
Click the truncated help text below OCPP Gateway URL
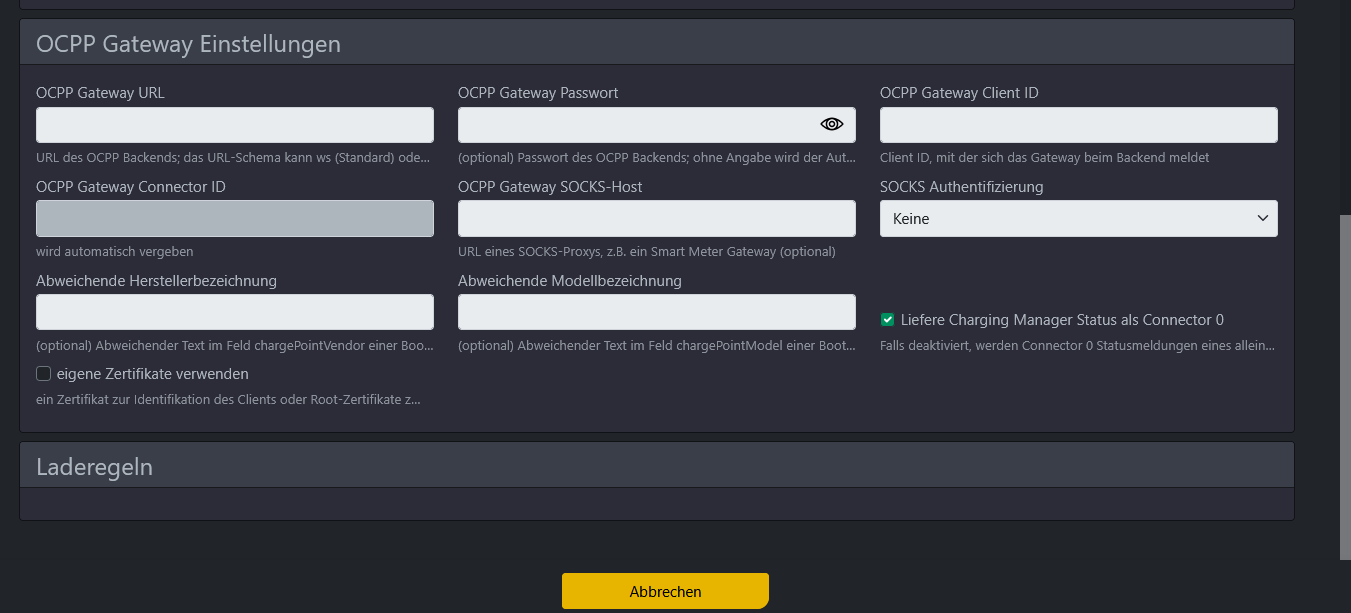234,158
